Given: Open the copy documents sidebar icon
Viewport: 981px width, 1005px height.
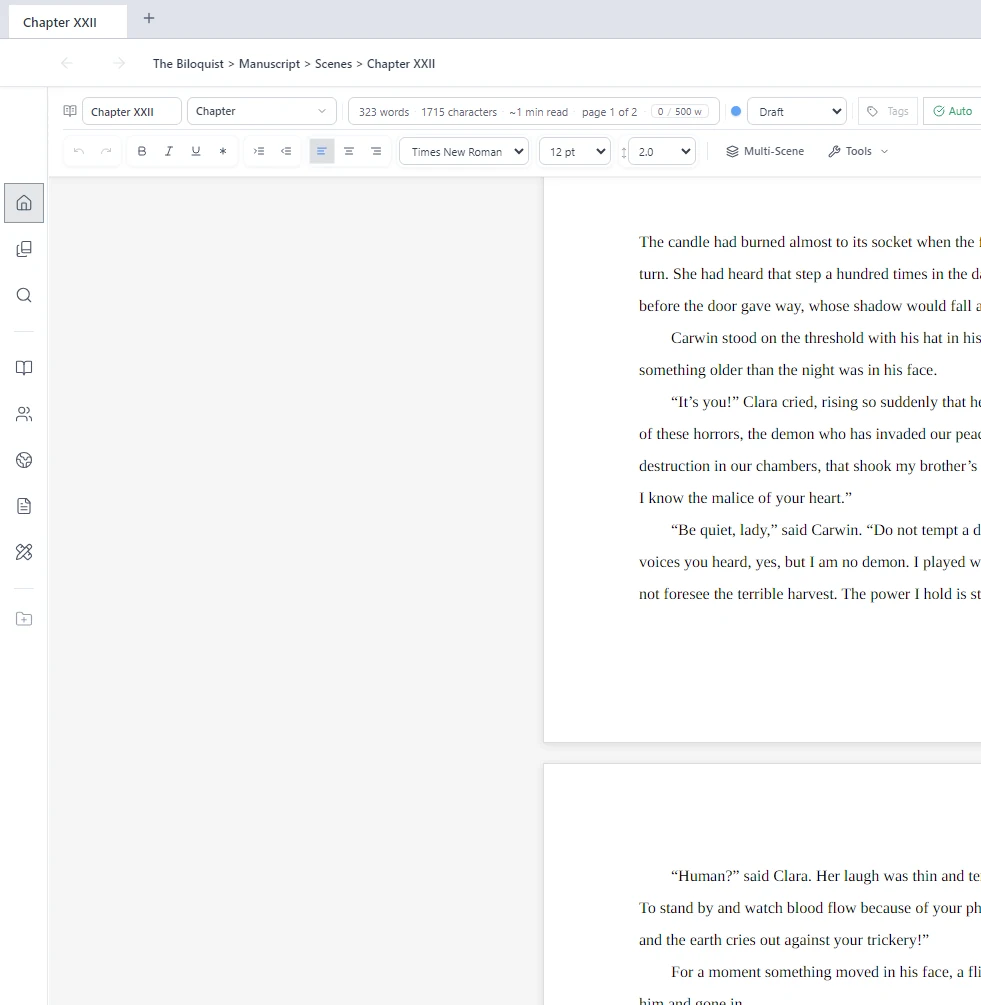Looking at the screenshot, I should coord(24,249).
